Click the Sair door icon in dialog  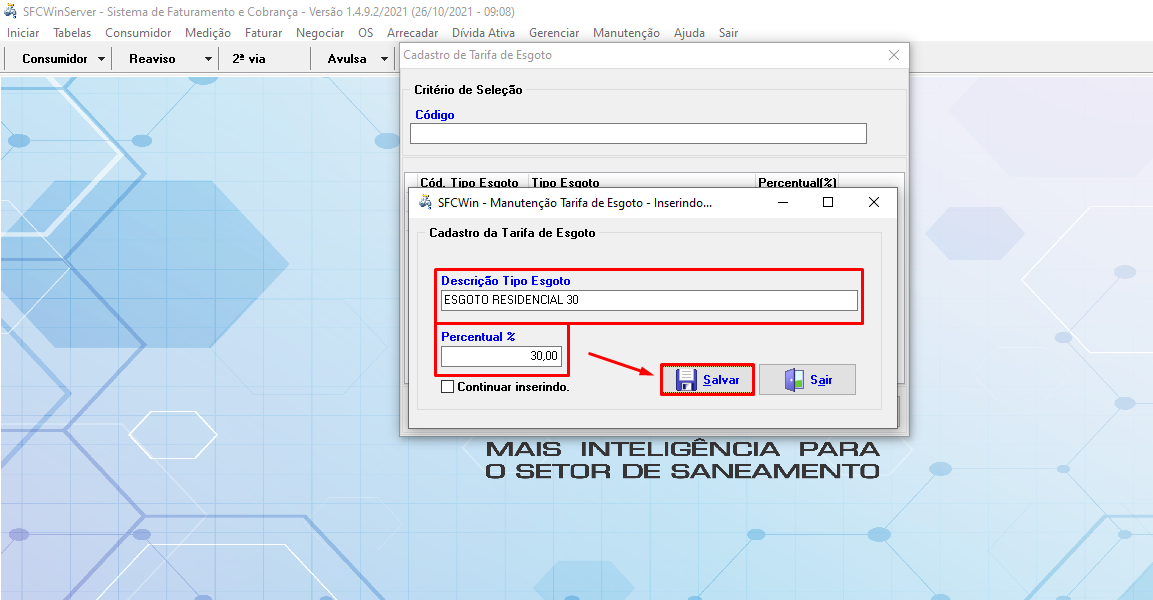(x=794, y=380)
